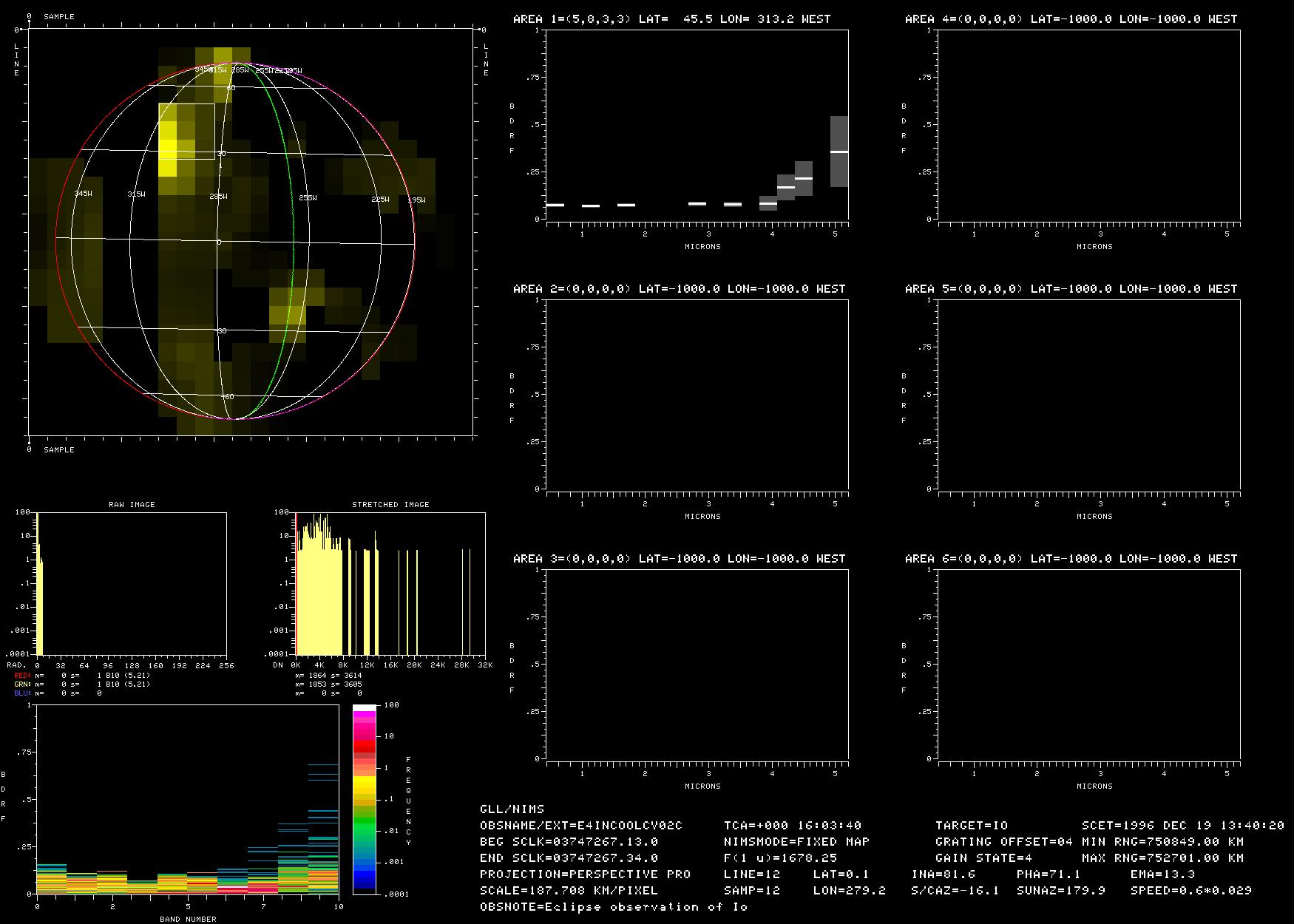Click the GLL/NIMS header text

(512, 809)
